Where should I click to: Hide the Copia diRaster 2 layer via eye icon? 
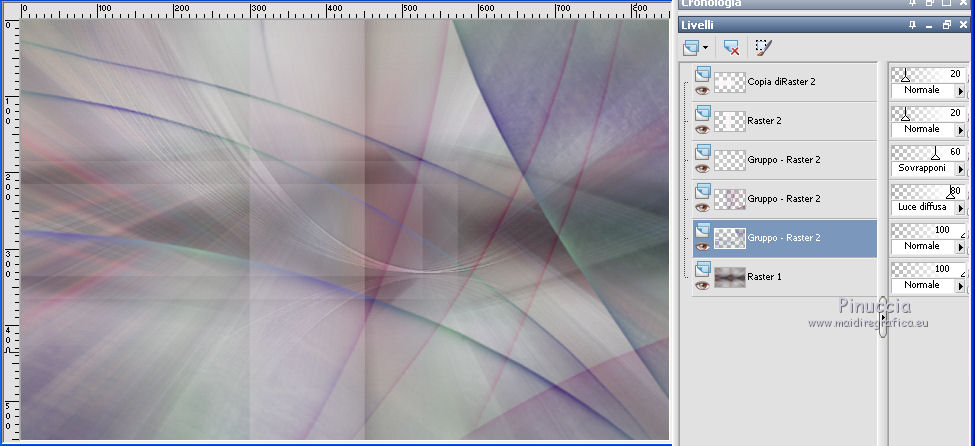[x=703, y=90]
